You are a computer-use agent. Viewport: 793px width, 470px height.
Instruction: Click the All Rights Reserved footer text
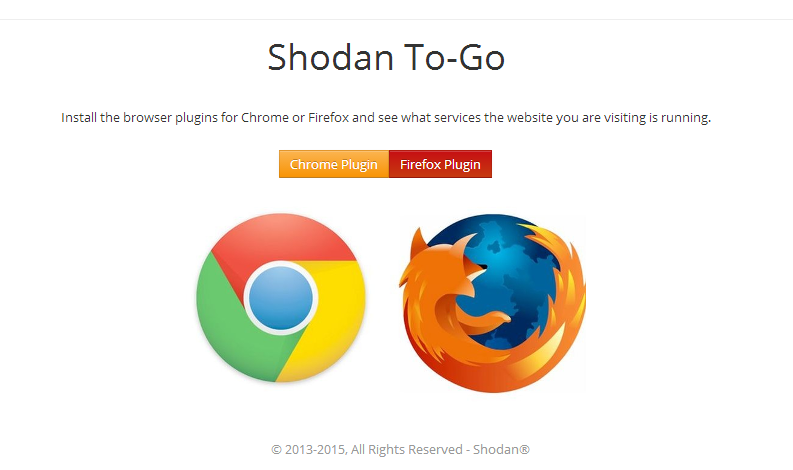pyautogui.click(x=407, y=449)
